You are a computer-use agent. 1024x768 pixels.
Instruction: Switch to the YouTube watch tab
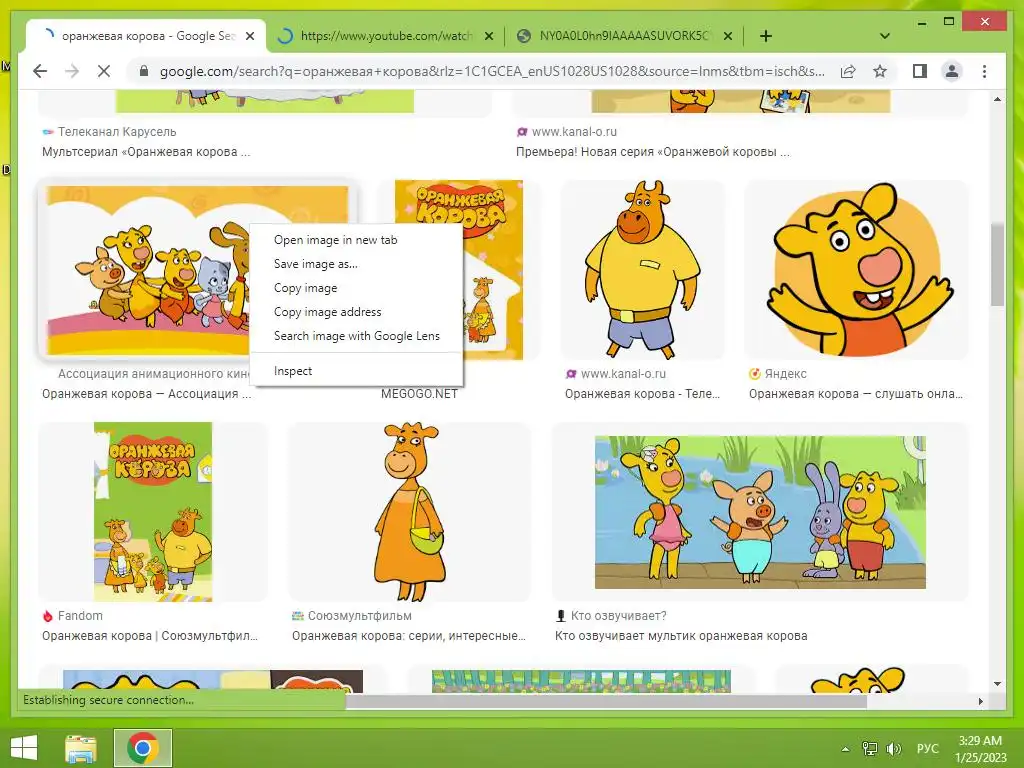click(x=385, y=36)
